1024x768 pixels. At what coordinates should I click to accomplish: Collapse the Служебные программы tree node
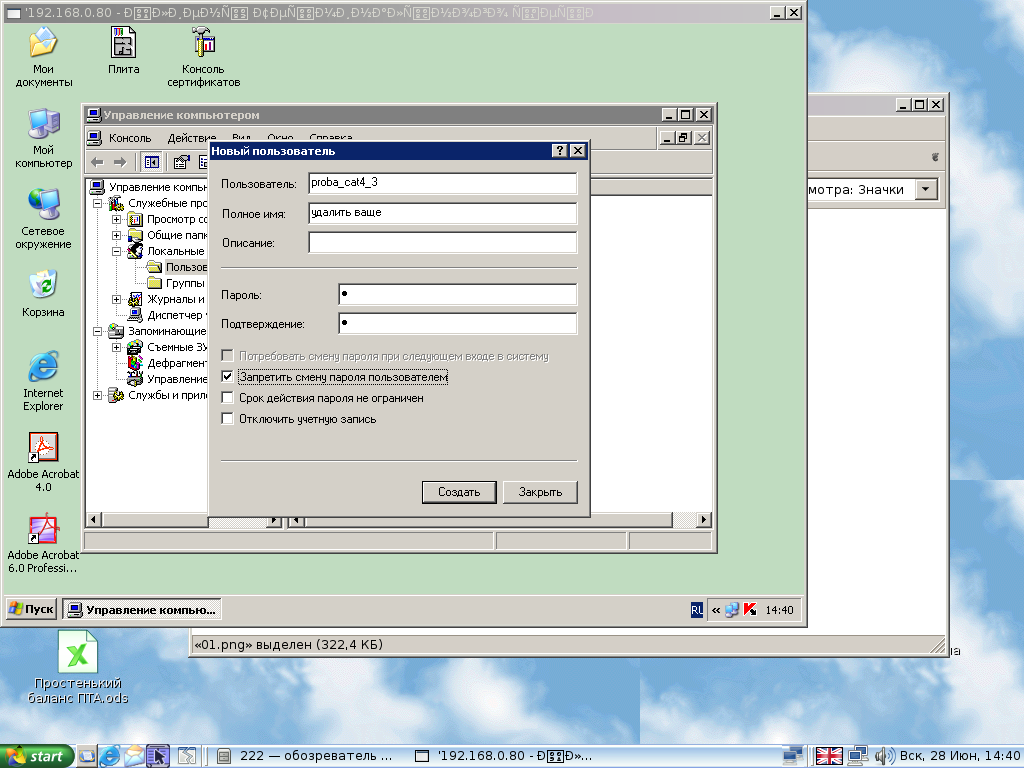pos(98,204)
